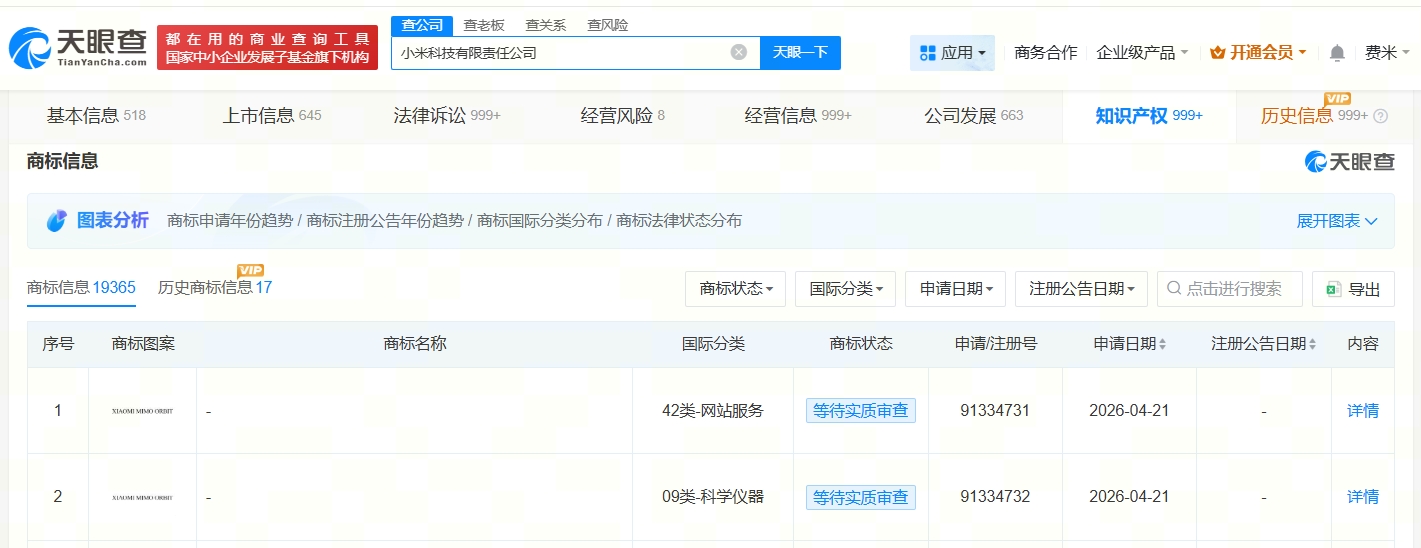Image resolution: width=1421 pixels, height=548 pixels.
Task: Switch to 查老板 search tab
Action: (484, 25)
